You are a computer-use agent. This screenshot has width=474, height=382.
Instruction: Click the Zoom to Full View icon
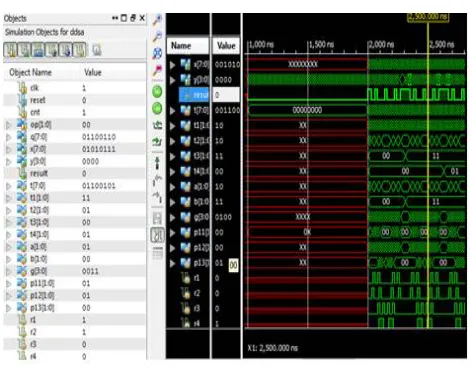point(157,53)
